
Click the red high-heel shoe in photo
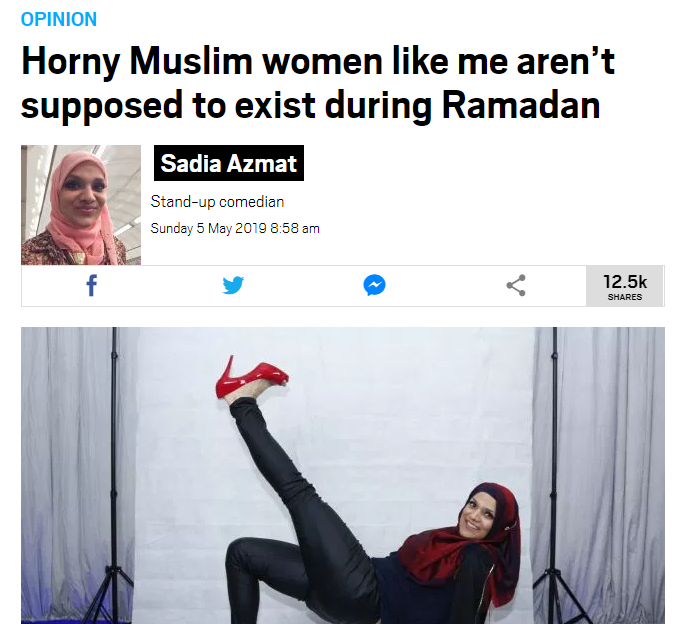pyautogui.click(x=251, y=377)
